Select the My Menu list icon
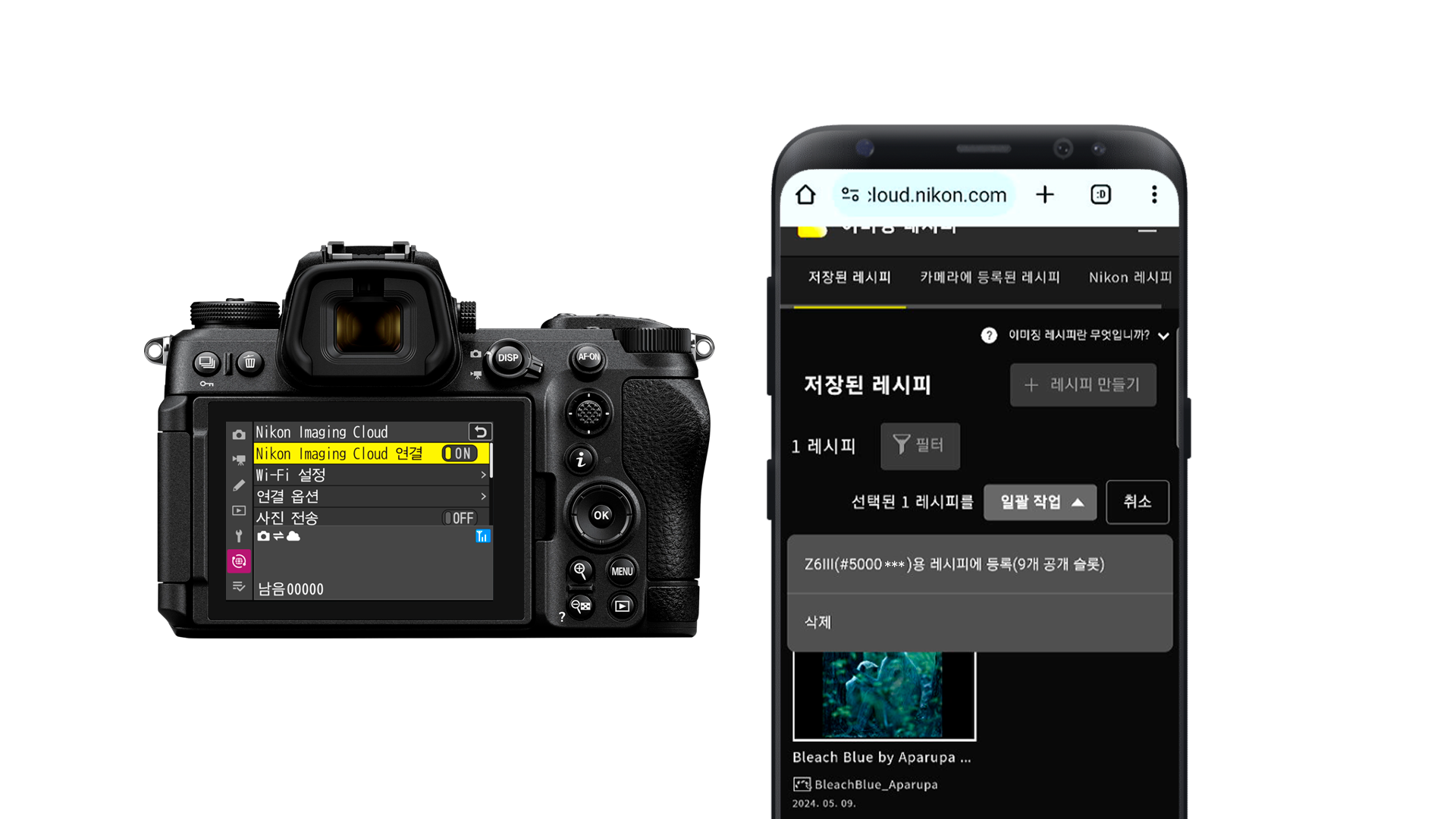This screenshot has width=1456, height=819. pos(239,586)
